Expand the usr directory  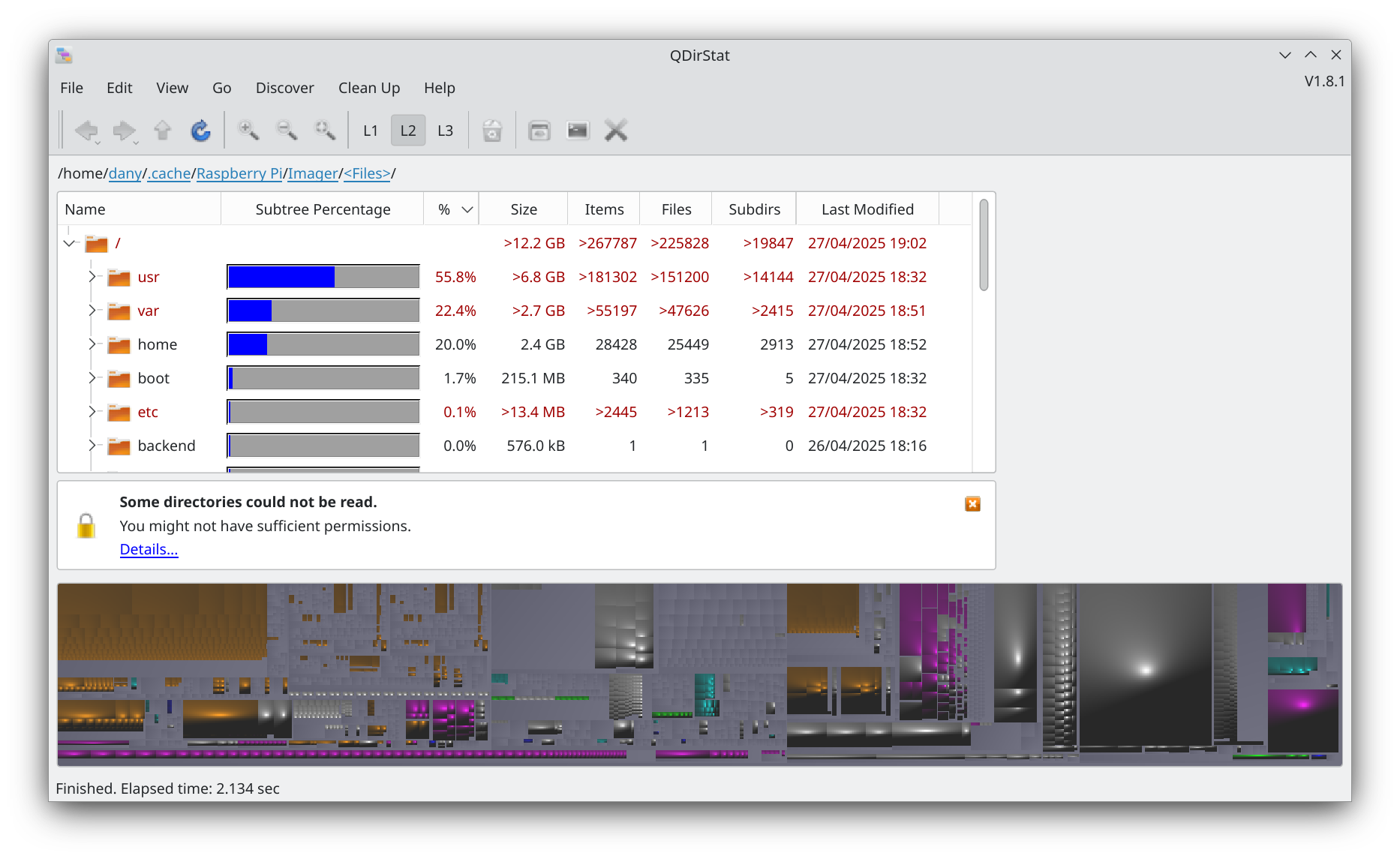point(92,277)
